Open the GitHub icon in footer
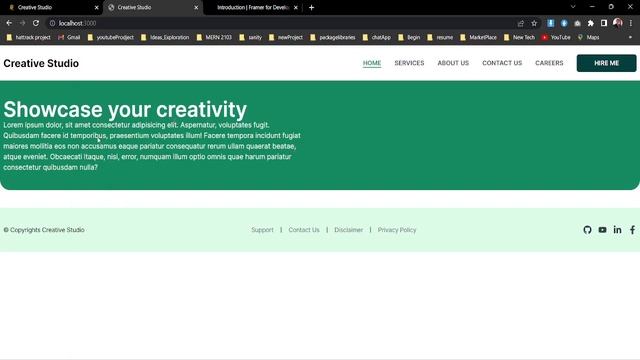Screen dimensions: 640x360 click(x=587, y=230)
